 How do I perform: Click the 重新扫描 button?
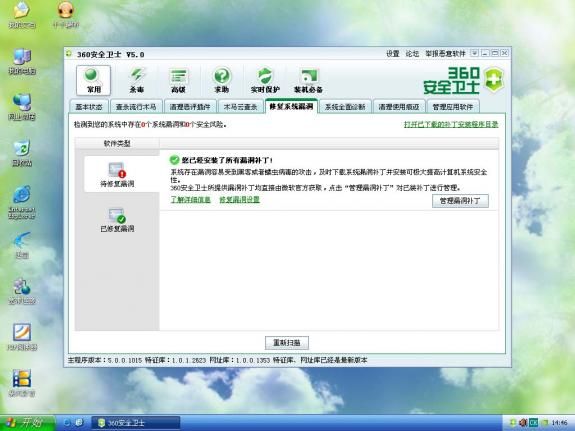pos(287,343)
